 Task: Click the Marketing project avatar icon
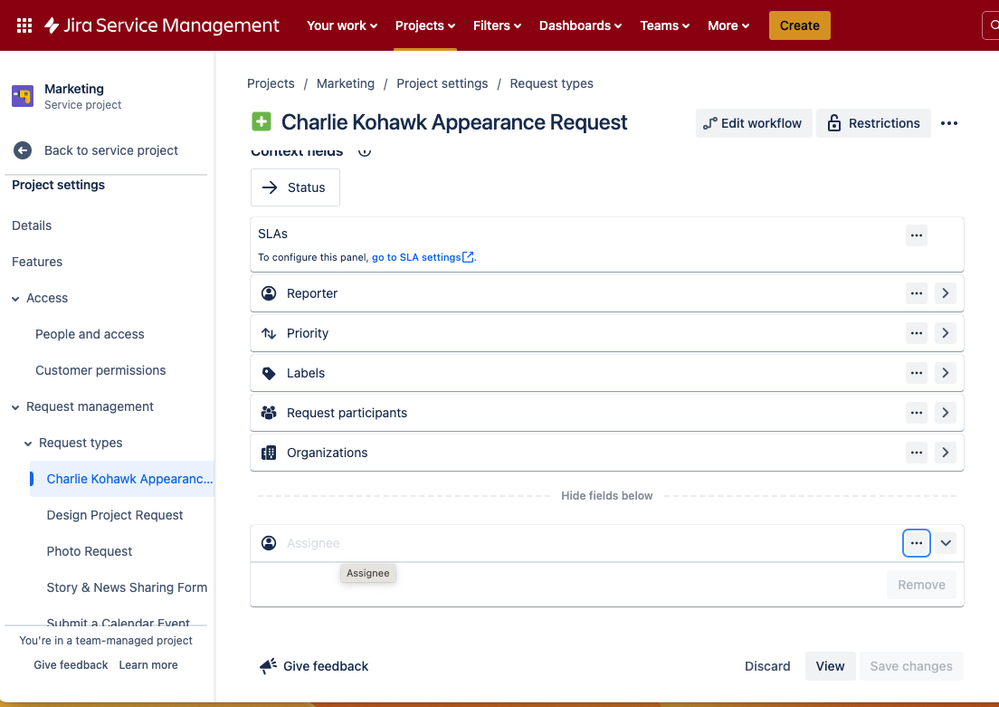pos(23,96)
